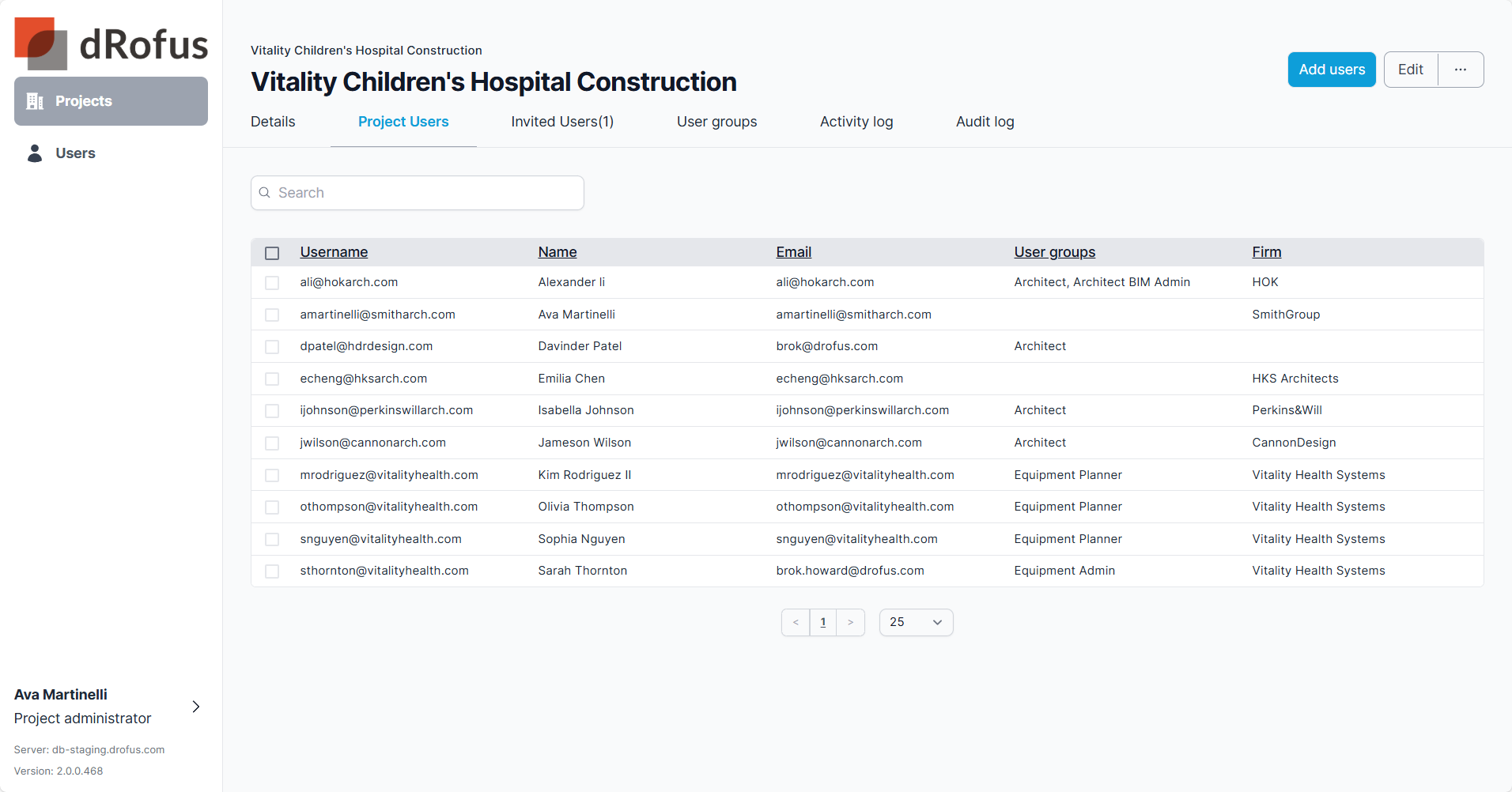Click the Add users button
Viewport: 1512px width, 792px height.
point(1332,70)
